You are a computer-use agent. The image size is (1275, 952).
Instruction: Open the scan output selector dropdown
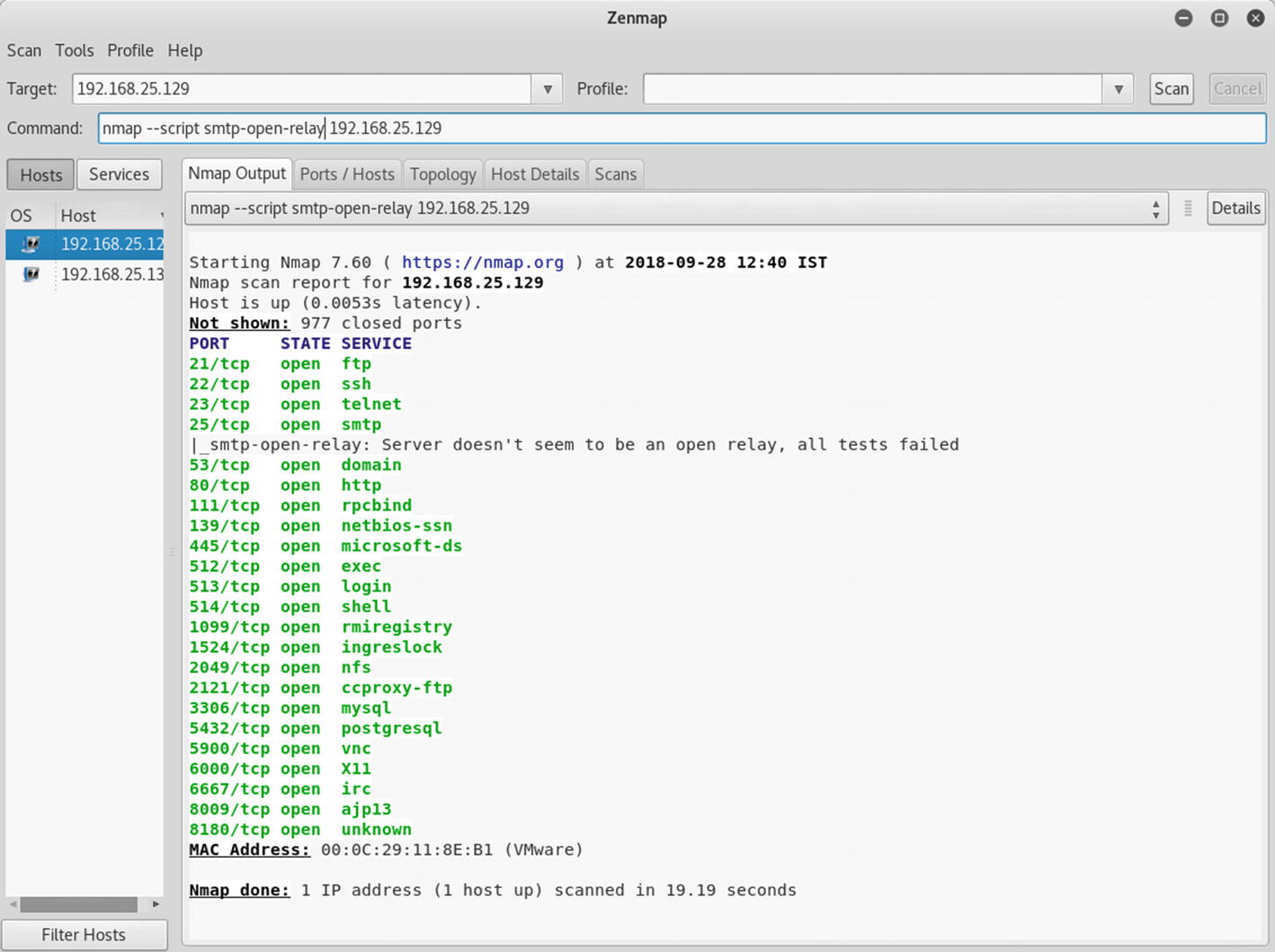[676, 209]
